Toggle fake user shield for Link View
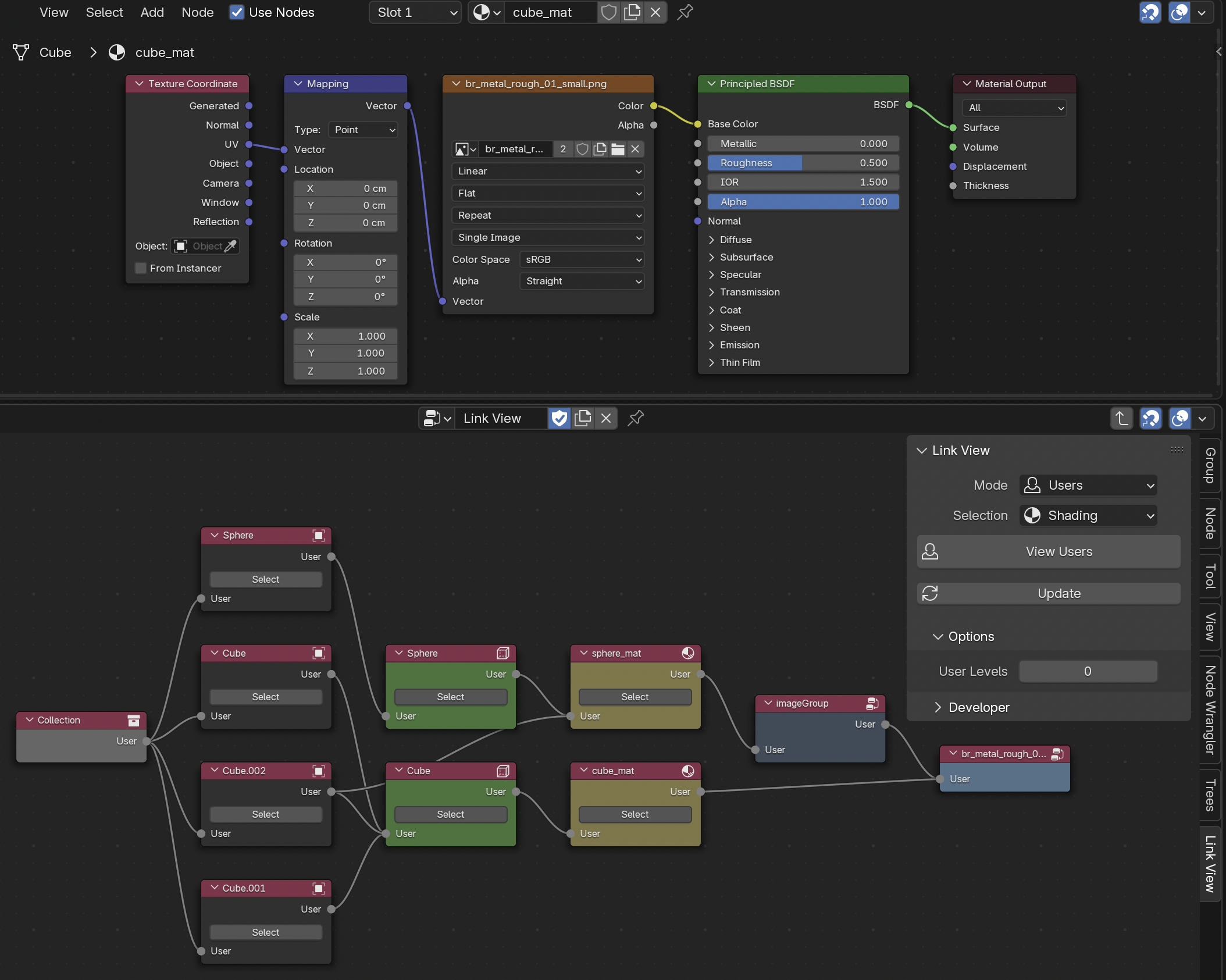Image resolution: width=1226 pixels, height=980 pixels. tap(559, 418)
